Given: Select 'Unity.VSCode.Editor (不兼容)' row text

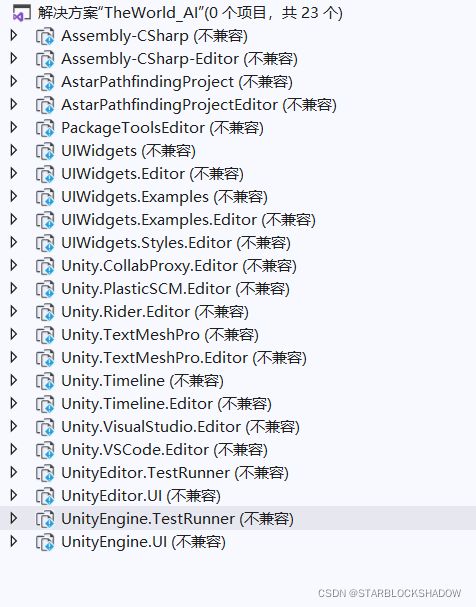Looking at the screenshot, I should [164, 450].
